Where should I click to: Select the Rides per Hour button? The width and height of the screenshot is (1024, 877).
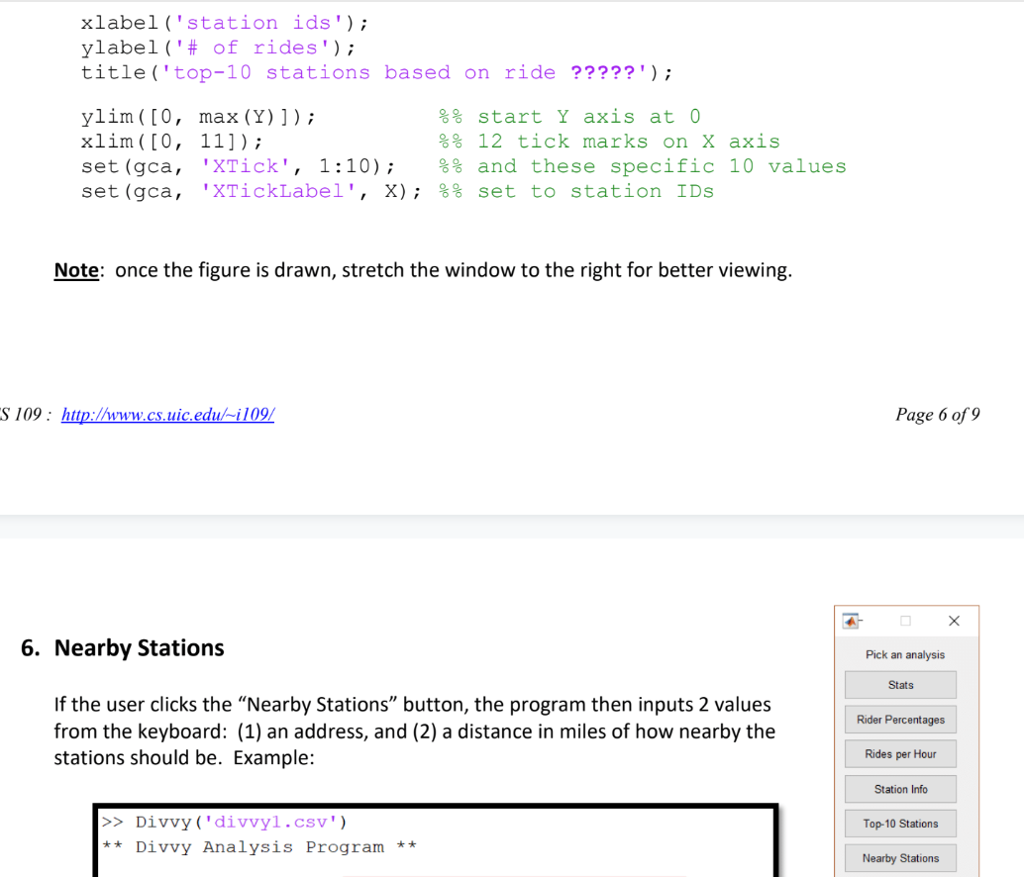[x=900, y=754]
